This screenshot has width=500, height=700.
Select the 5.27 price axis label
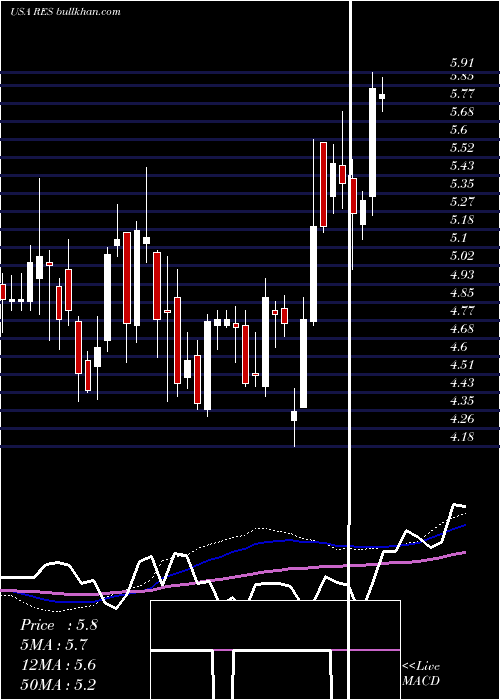pos(462,202)
